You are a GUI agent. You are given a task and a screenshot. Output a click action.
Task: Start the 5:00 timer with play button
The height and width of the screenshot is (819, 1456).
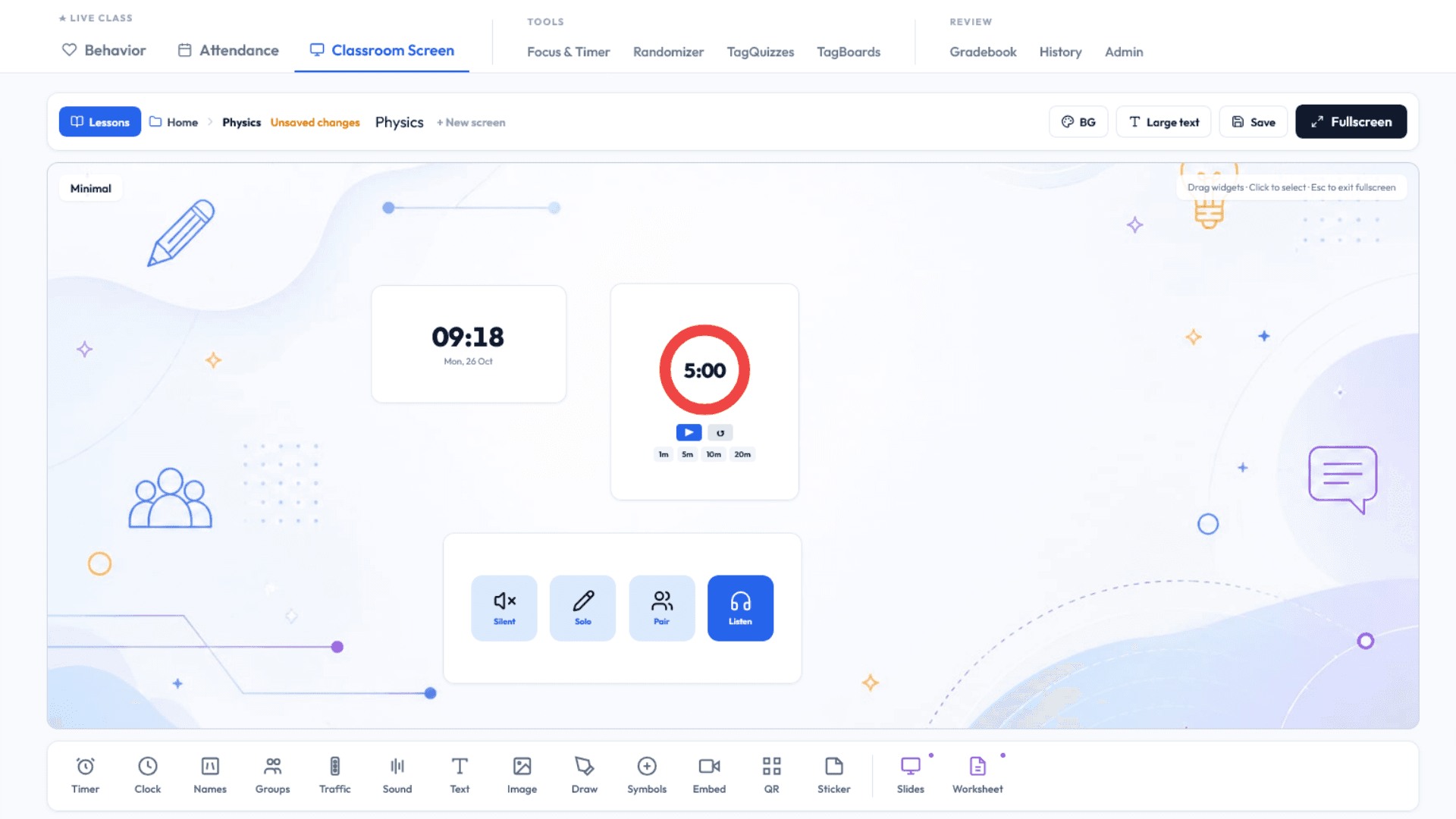coord(689,432)
